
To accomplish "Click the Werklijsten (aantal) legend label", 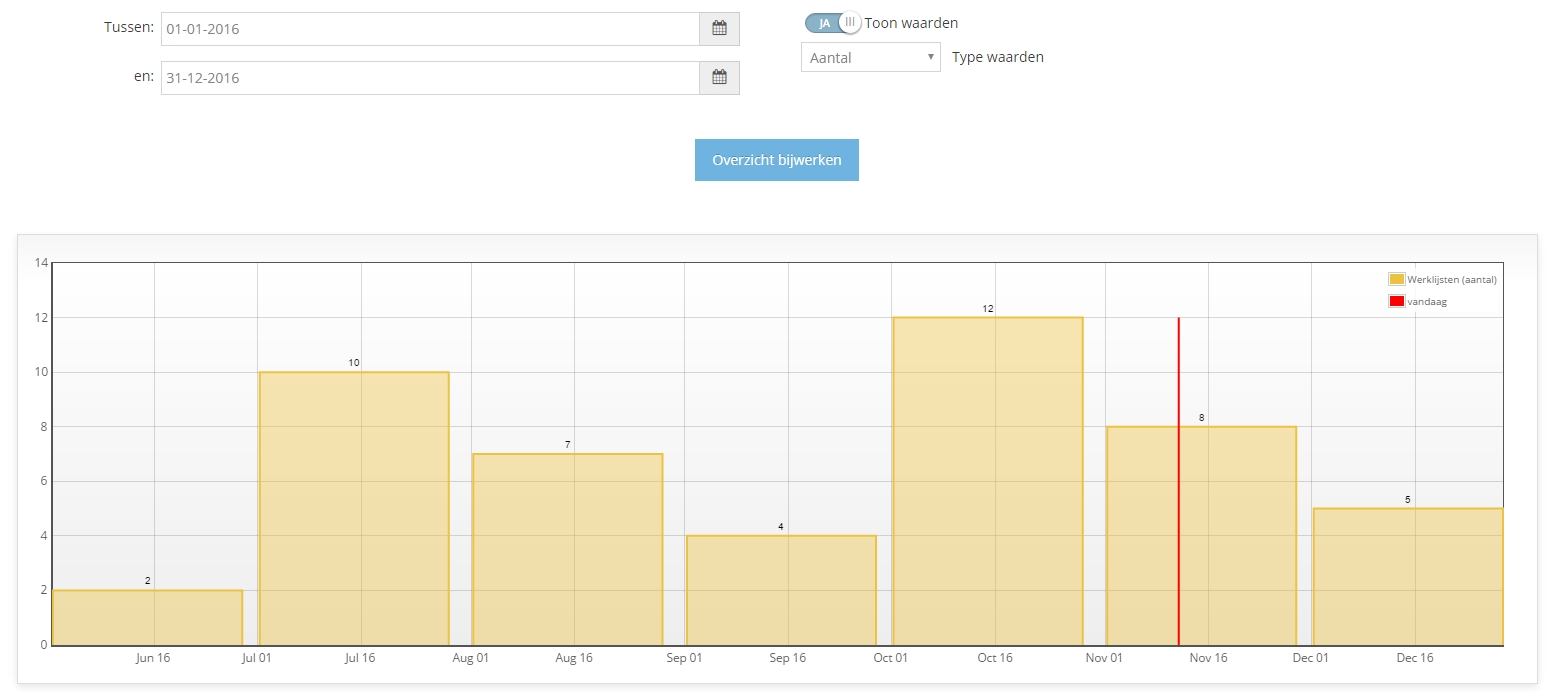I will tap(1451, 280).
